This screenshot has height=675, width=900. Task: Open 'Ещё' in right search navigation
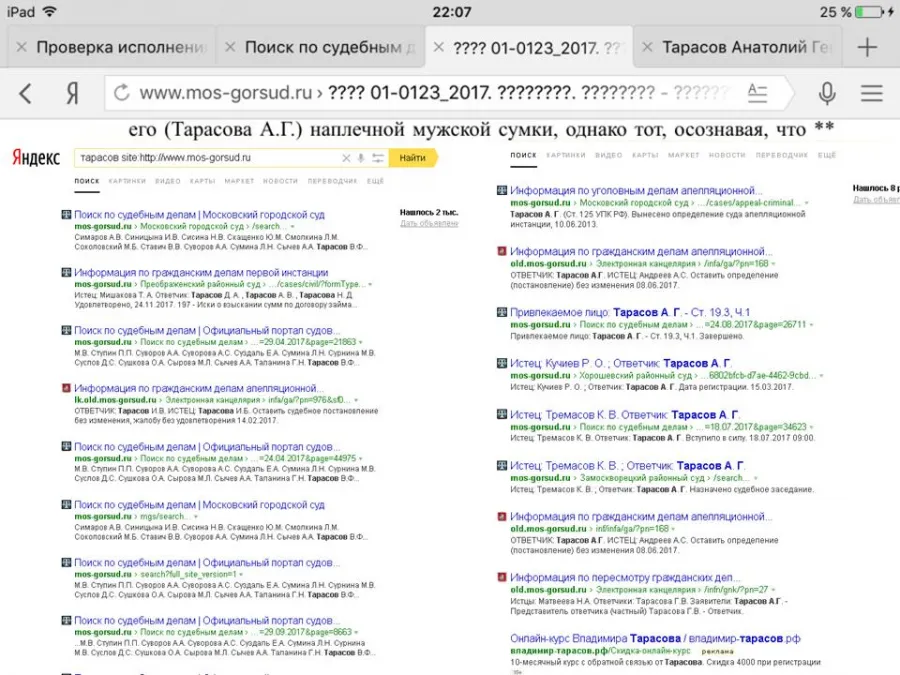point(827,155)
